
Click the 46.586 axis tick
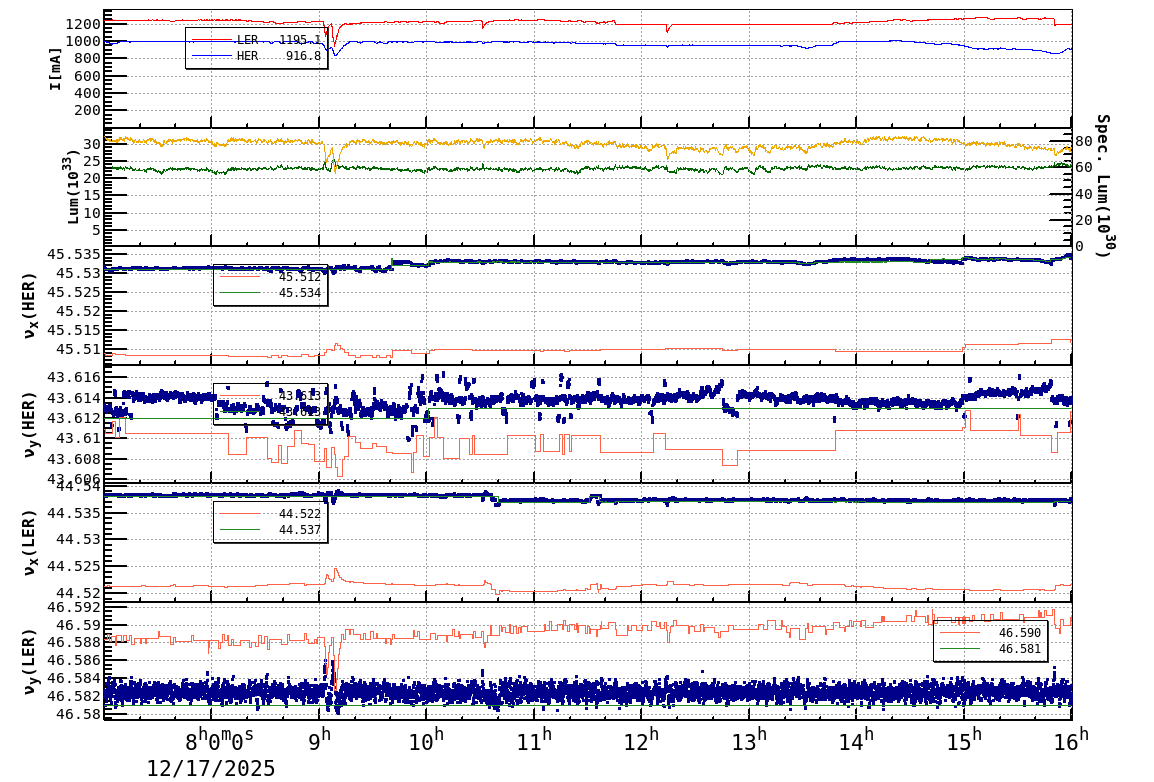tap(74, 661)
